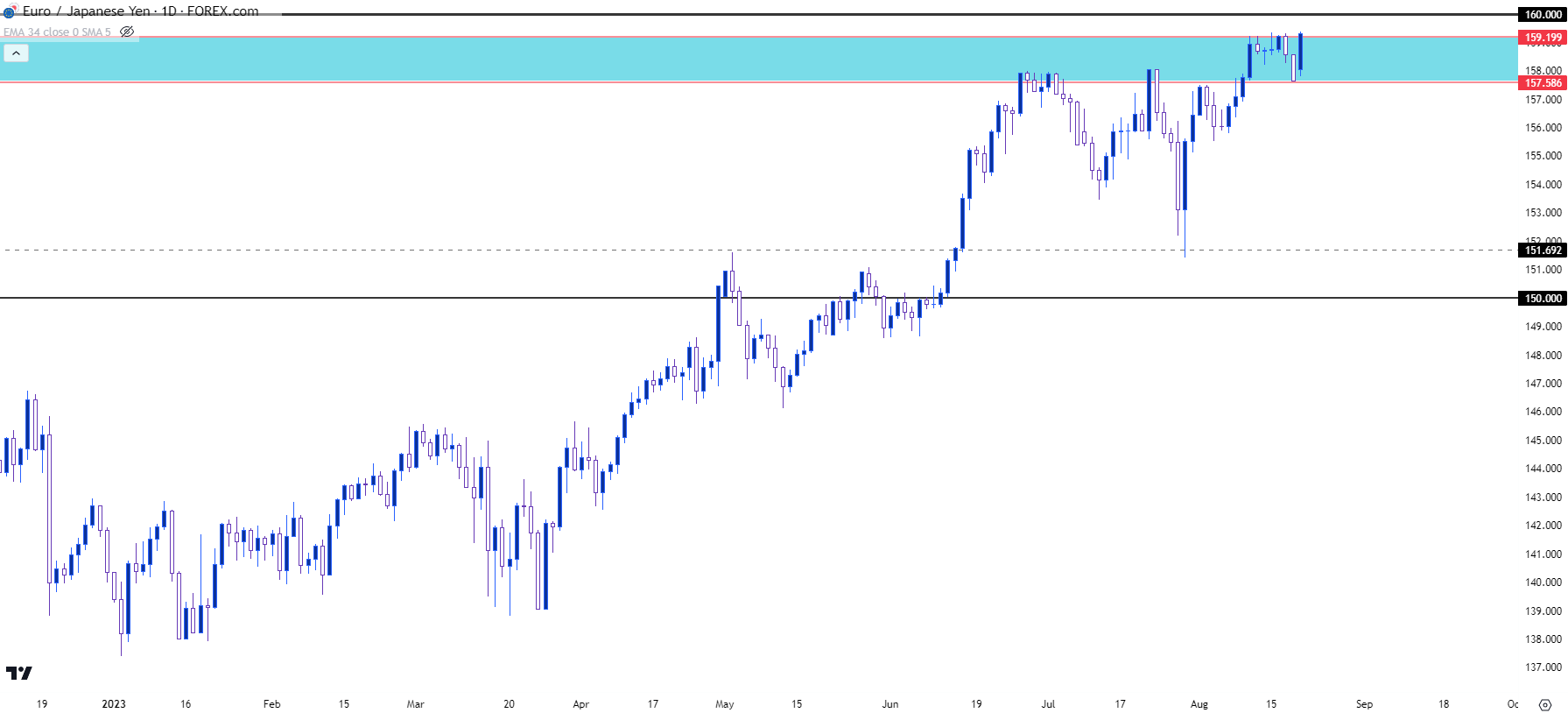Viewport: 1568px width, 713px height.
Task: Click the 145.000 value on the price scale
Action: pyautogui.click(x=1543, y=441)
